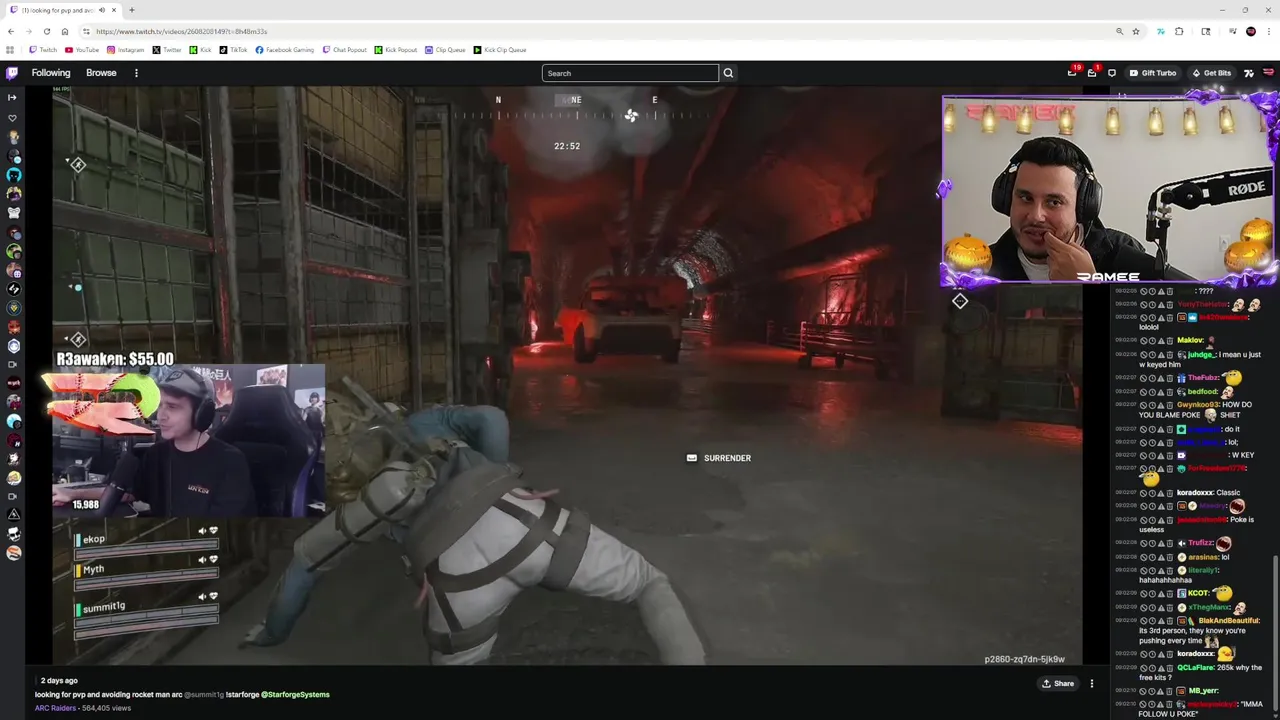Open the Chrome three-dot menu

coord(1269,31)
